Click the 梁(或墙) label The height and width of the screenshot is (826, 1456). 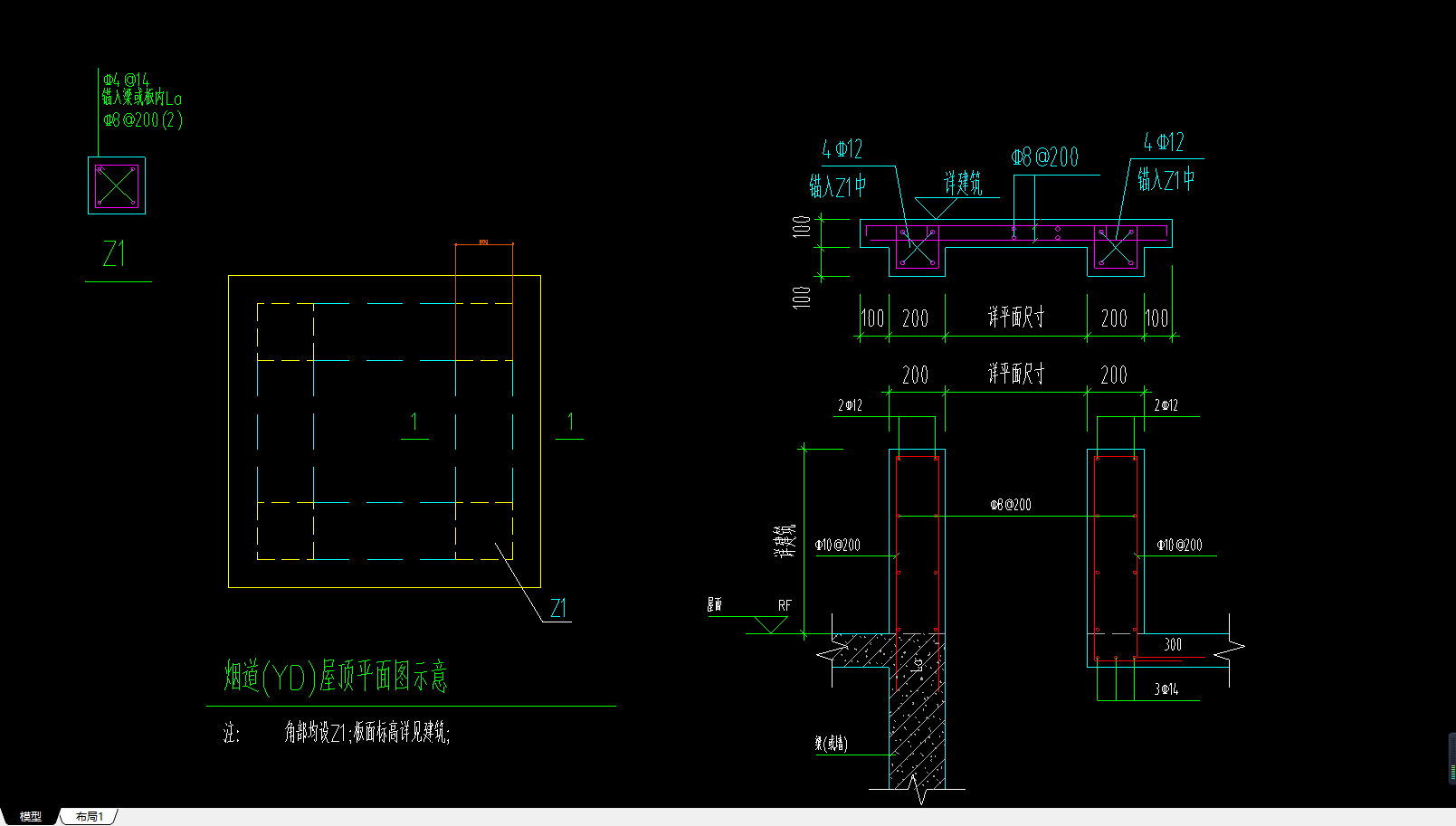click(x=832, y=744)
